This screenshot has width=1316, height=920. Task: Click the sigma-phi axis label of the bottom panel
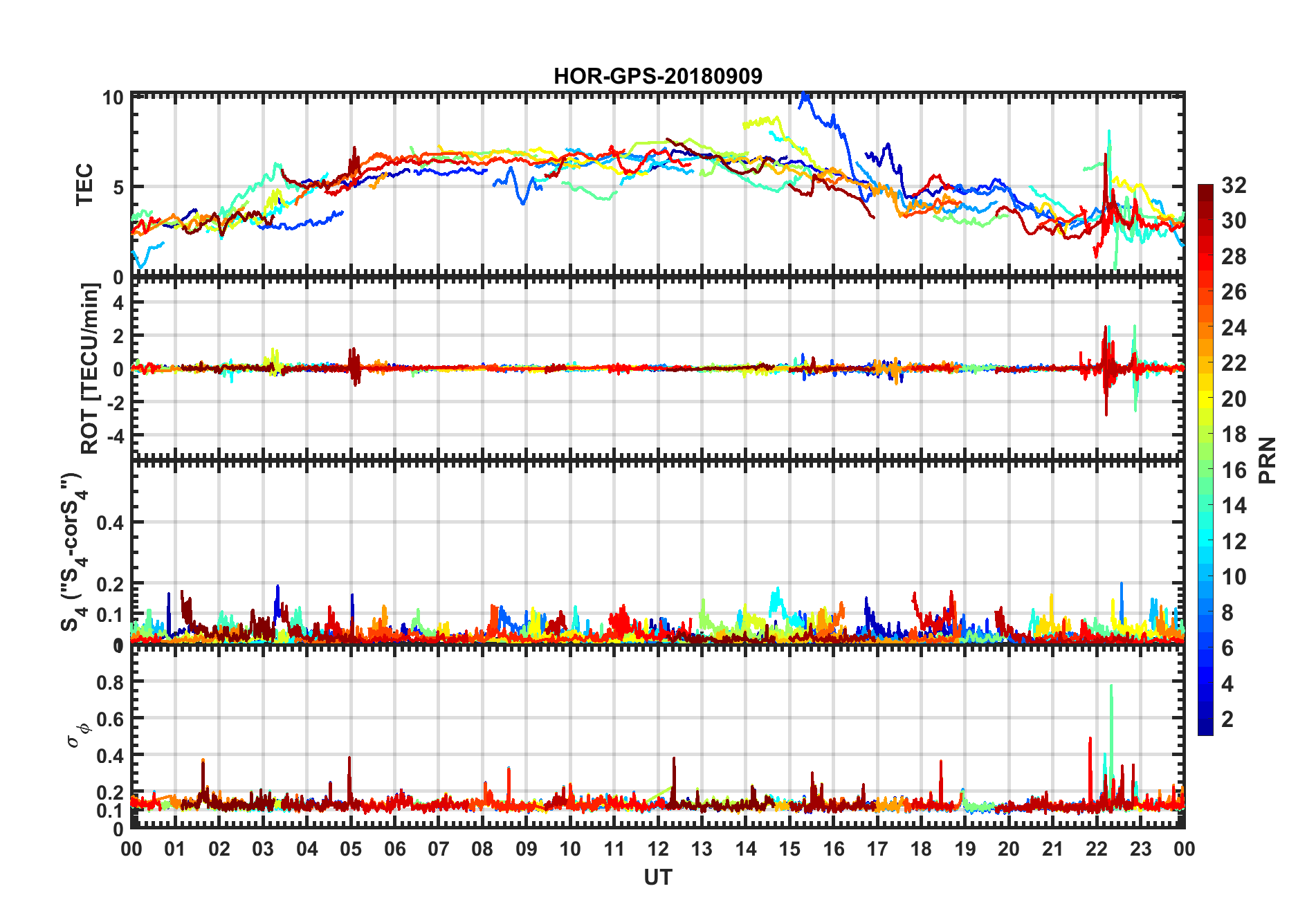click(x=78, y=735)
